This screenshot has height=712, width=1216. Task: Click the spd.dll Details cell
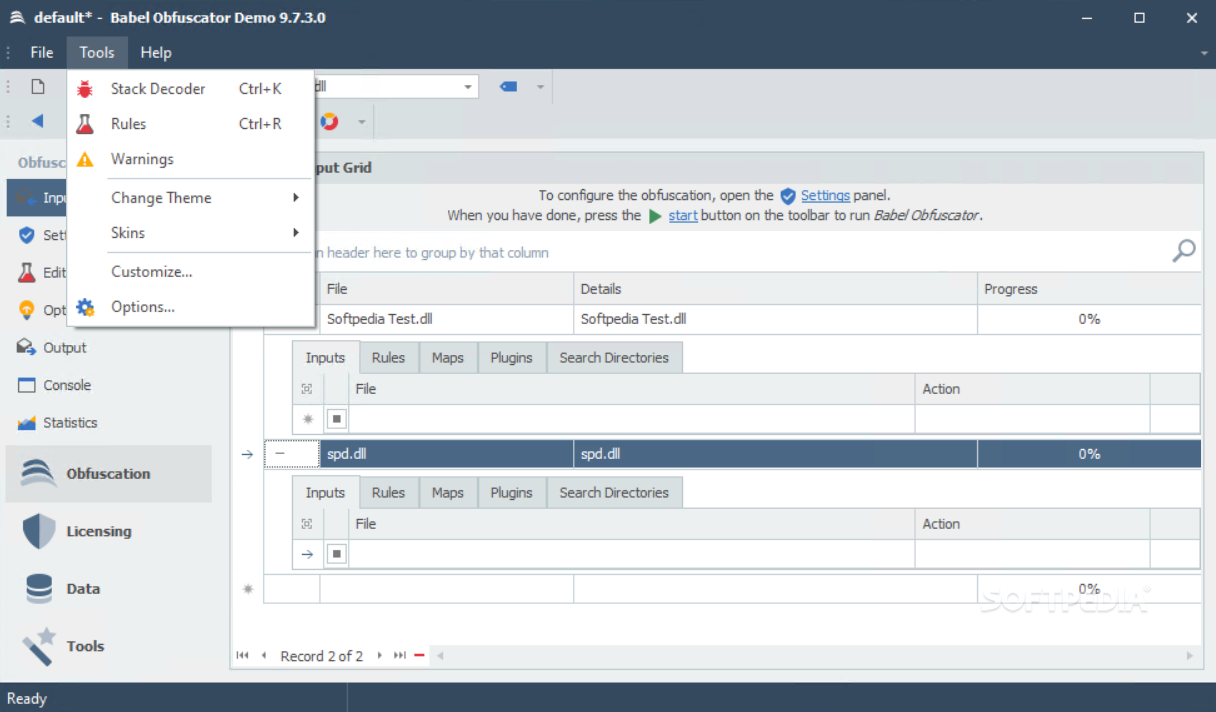pyautogui.click(x=775, y=454)
